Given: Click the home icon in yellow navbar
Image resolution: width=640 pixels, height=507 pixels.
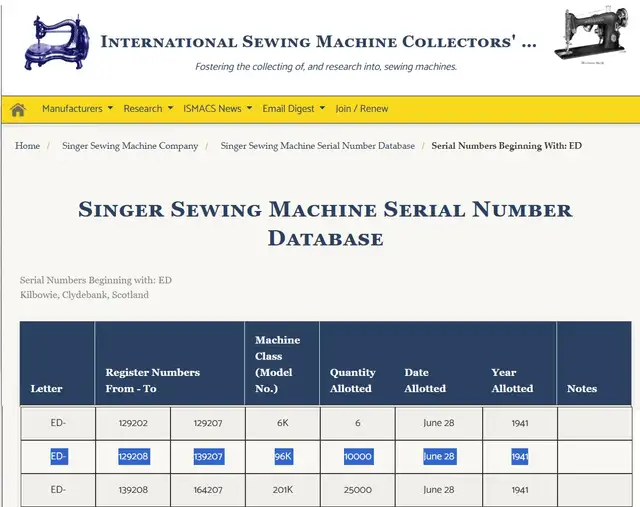Looking at the screenshot, I should [18, 109].
